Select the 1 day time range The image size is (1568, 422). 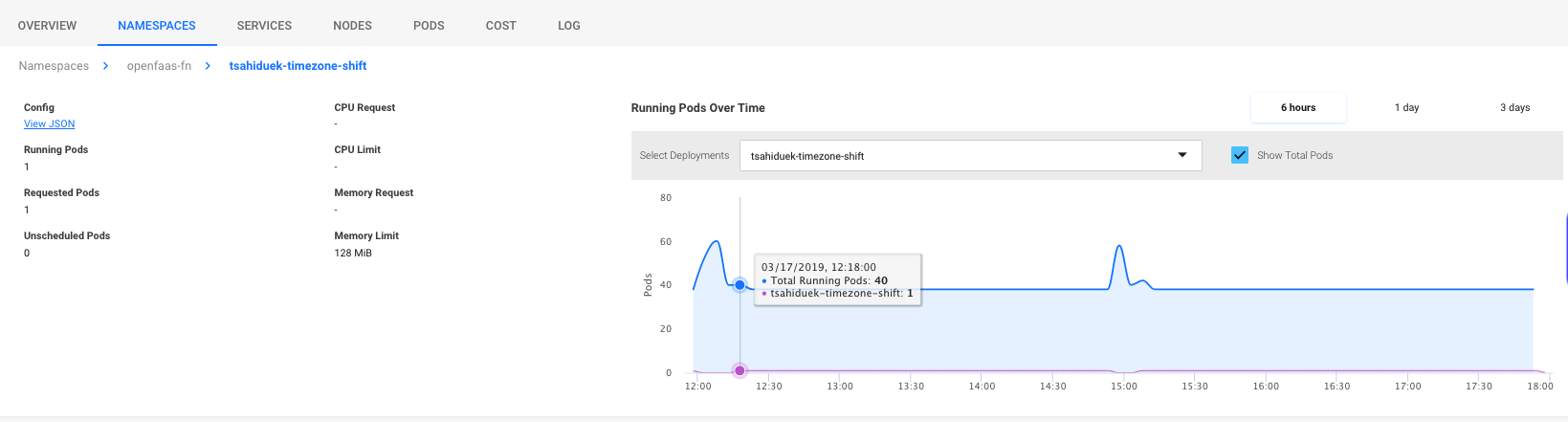1406,108
